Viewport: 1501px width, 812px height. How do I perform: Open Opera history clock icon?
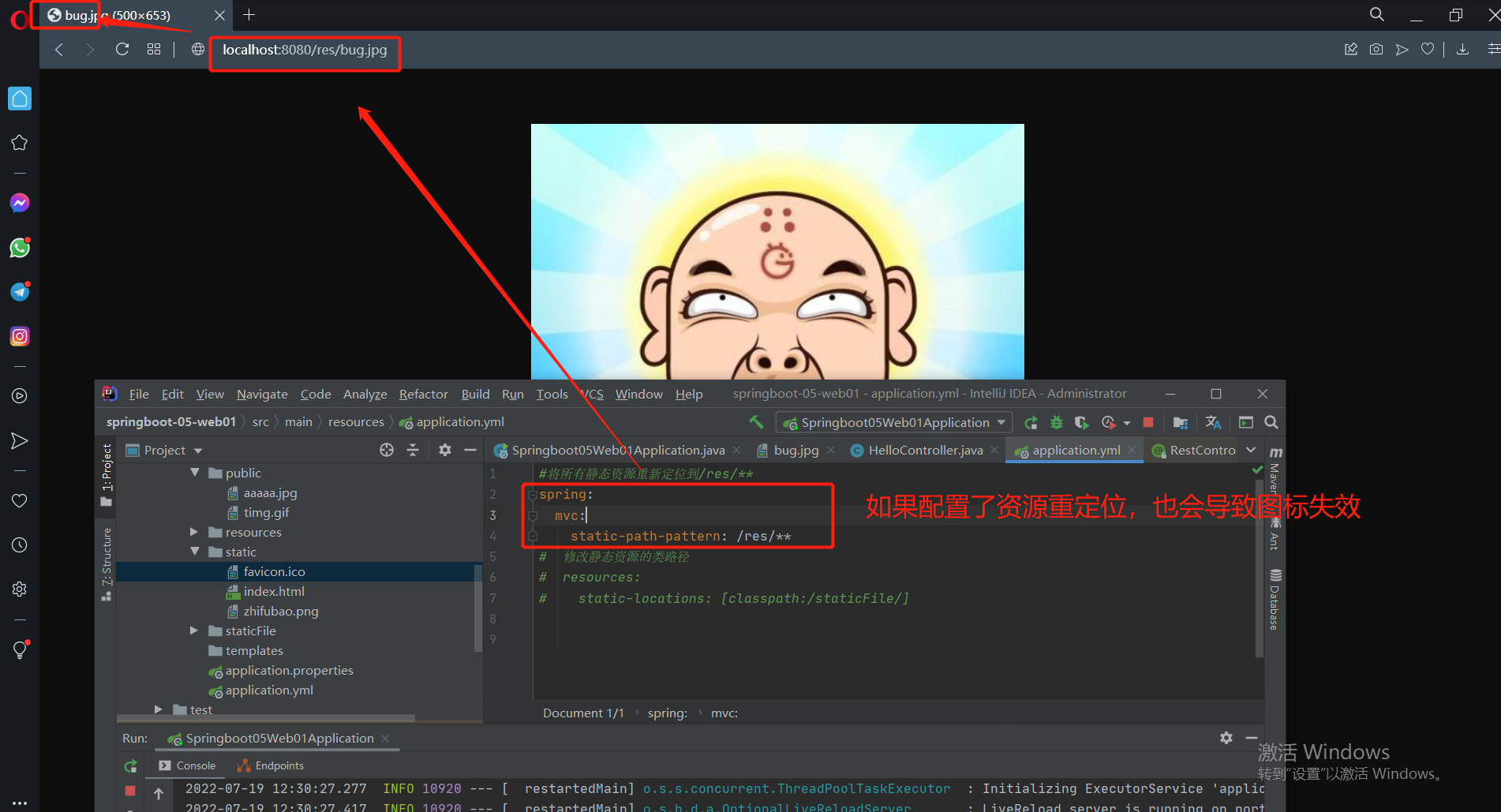pyautogui.click(x=20, y=545)
